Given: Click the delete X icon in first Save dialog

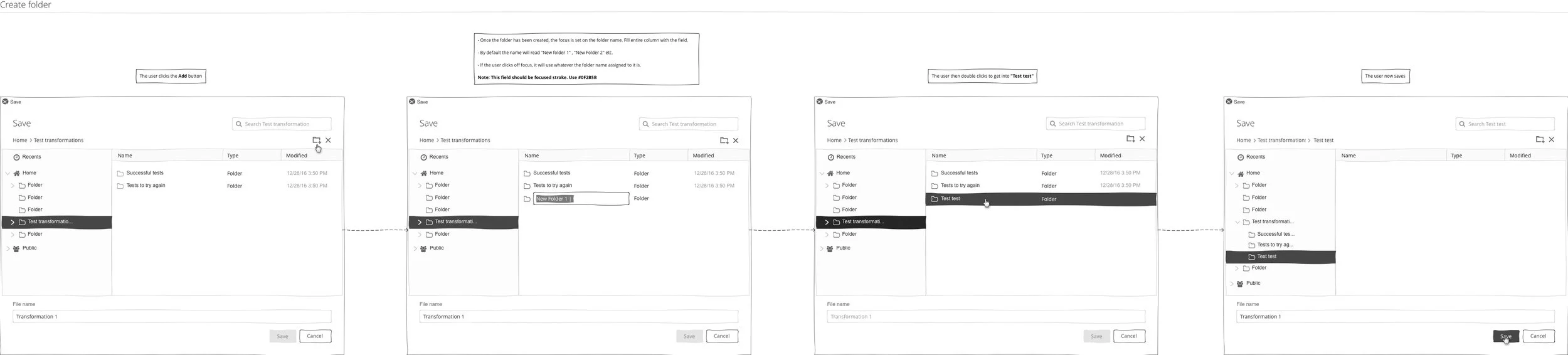Looking at the screenshot, I should (328, 140).
